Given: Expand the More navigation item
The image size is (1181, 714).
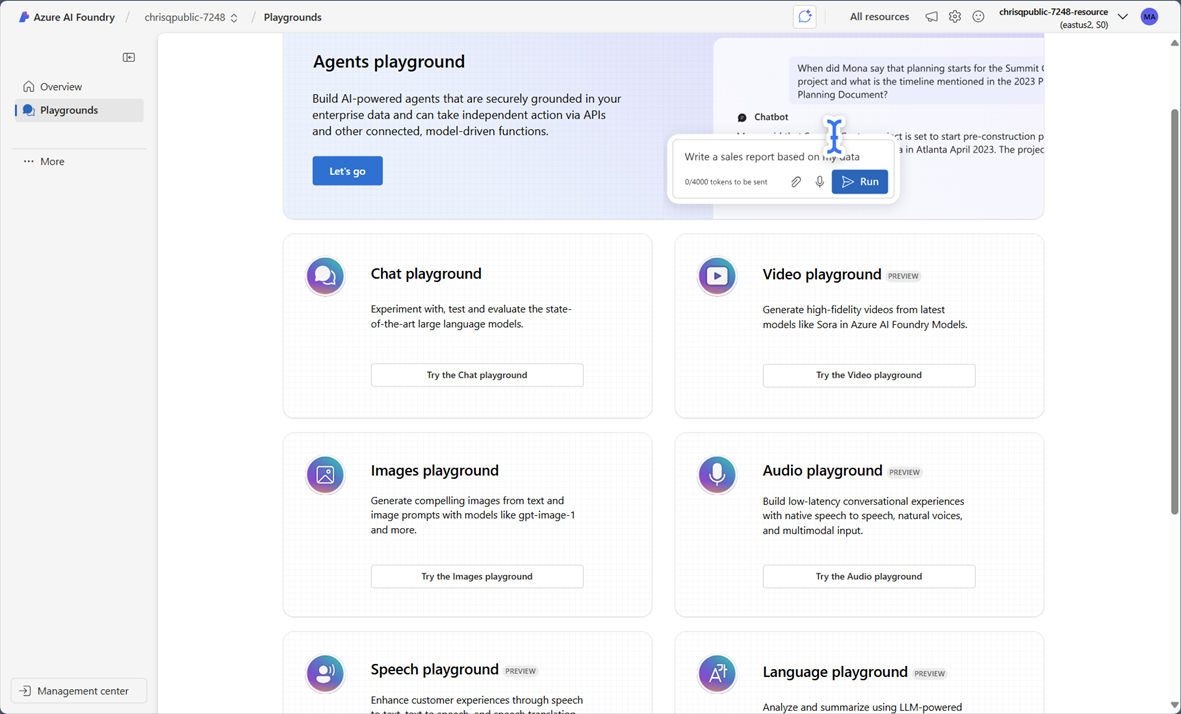Looking at the screenshot, I should pyautogui.click(x=52, y=161).
